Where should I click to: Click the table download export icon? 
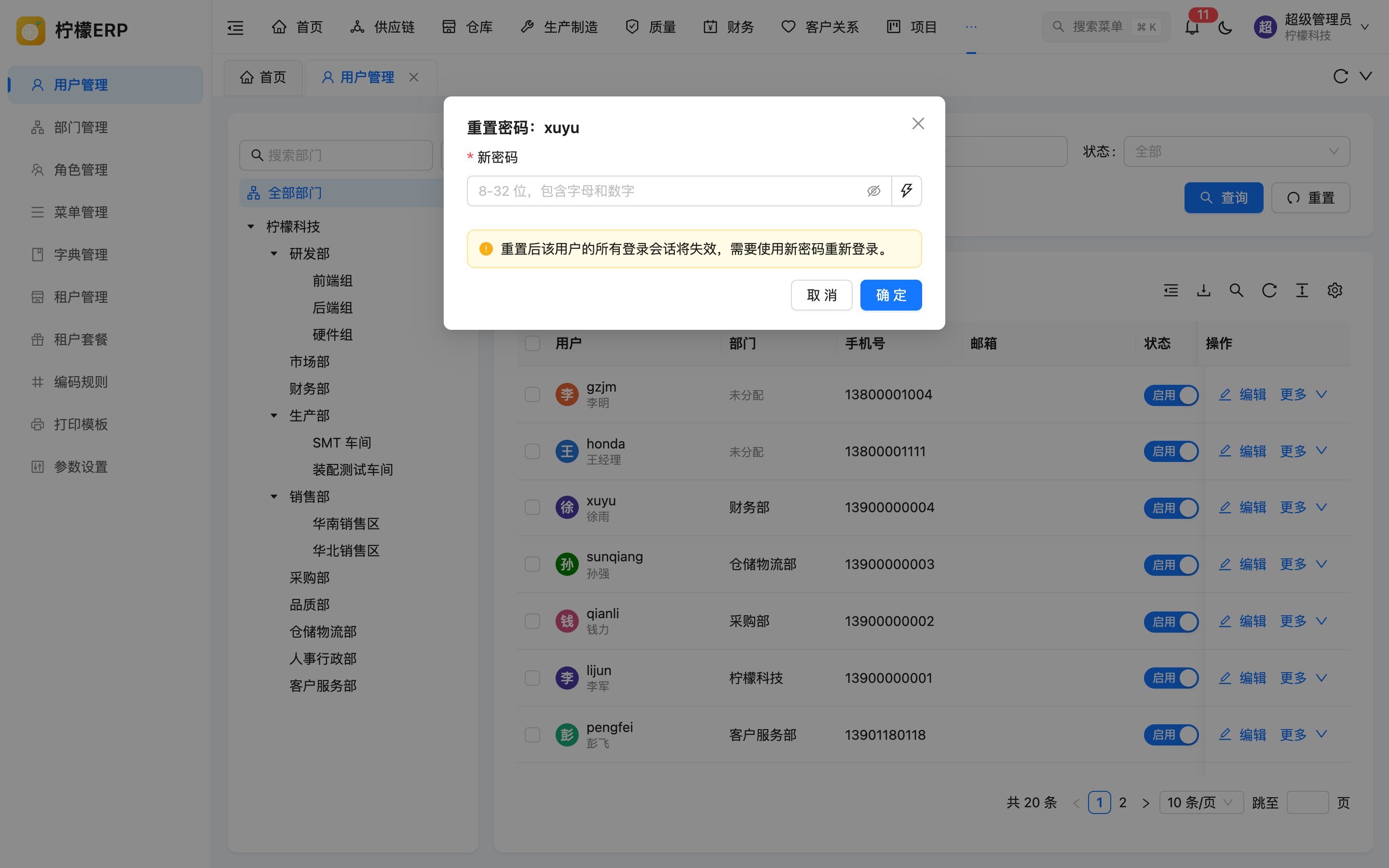point(1204,290)
